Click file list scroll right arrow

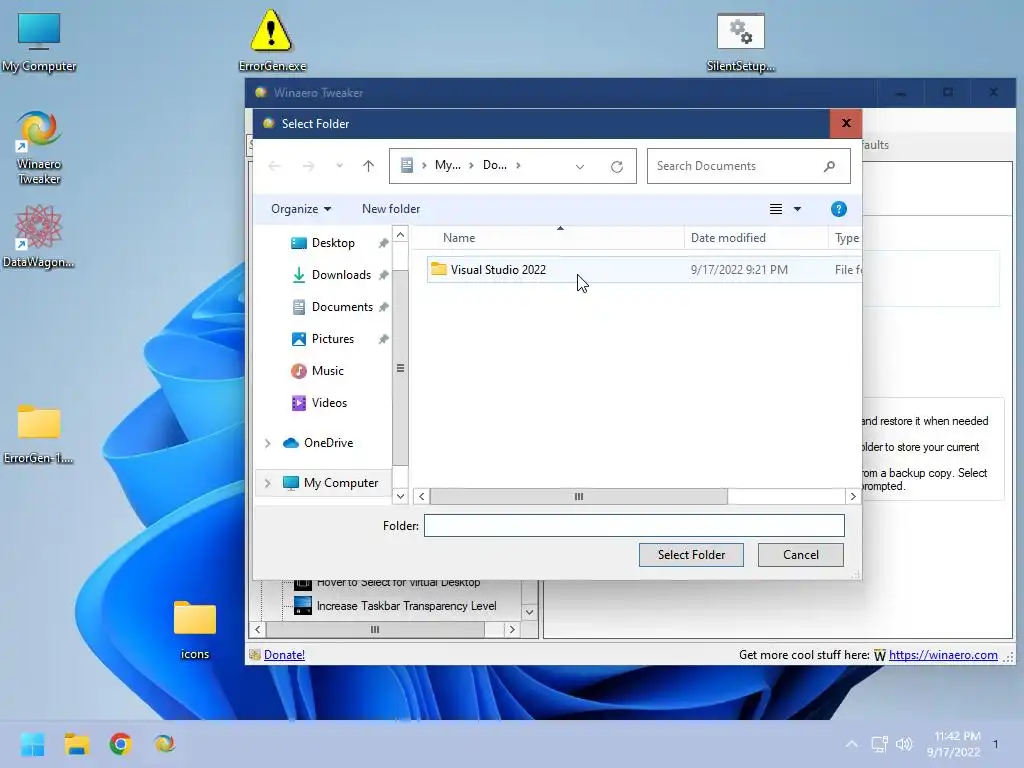coord(853,496)
